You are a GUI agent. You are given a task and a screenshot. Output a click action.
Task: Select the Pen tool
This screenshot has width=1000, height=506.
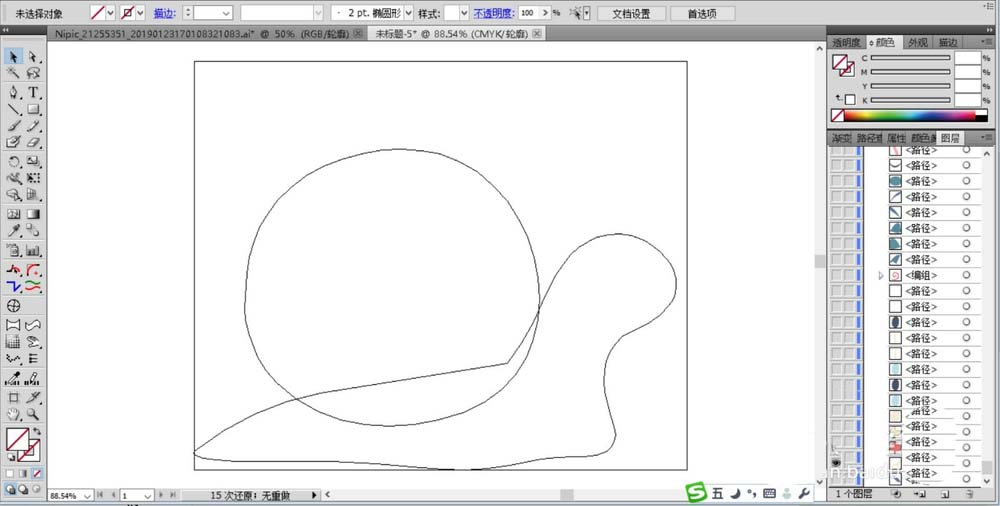click(x=14, y=92)
